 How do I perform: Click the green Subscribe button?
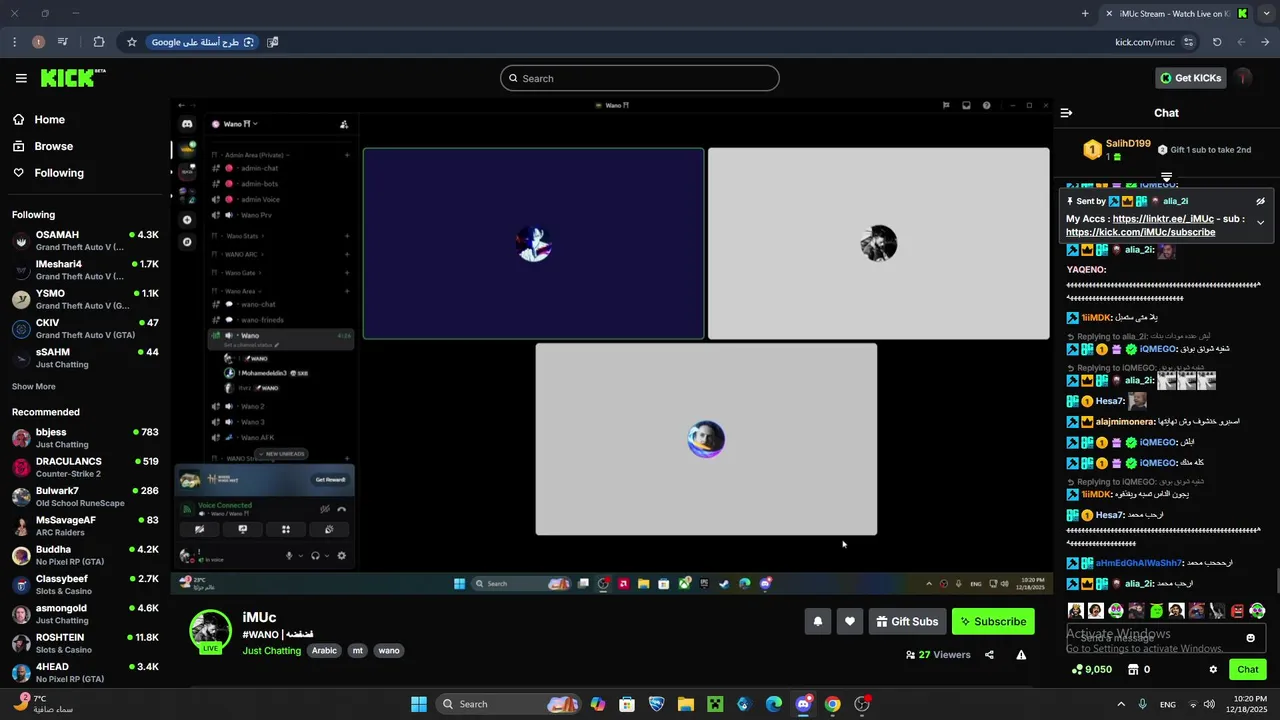[993, 621]
